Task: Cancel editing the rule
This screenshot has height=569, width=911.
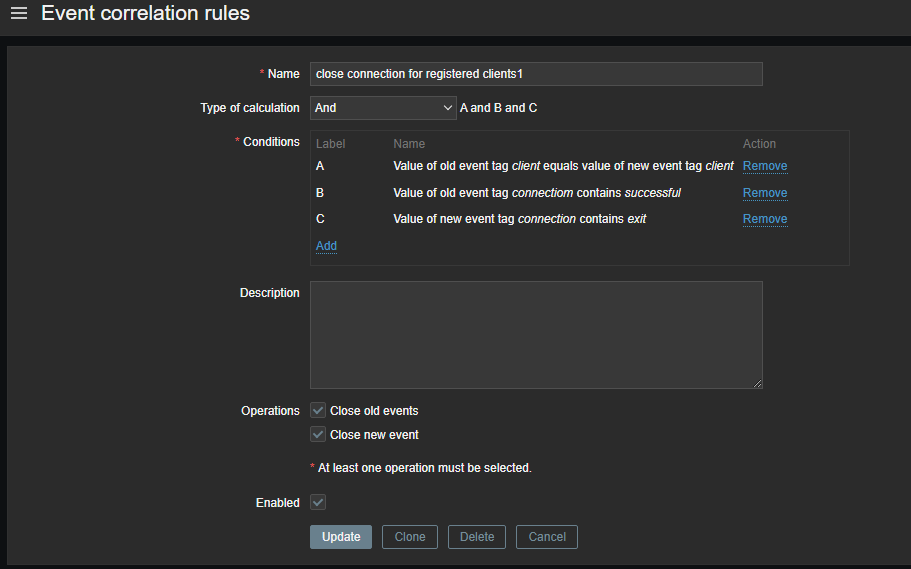Action: 547,537
